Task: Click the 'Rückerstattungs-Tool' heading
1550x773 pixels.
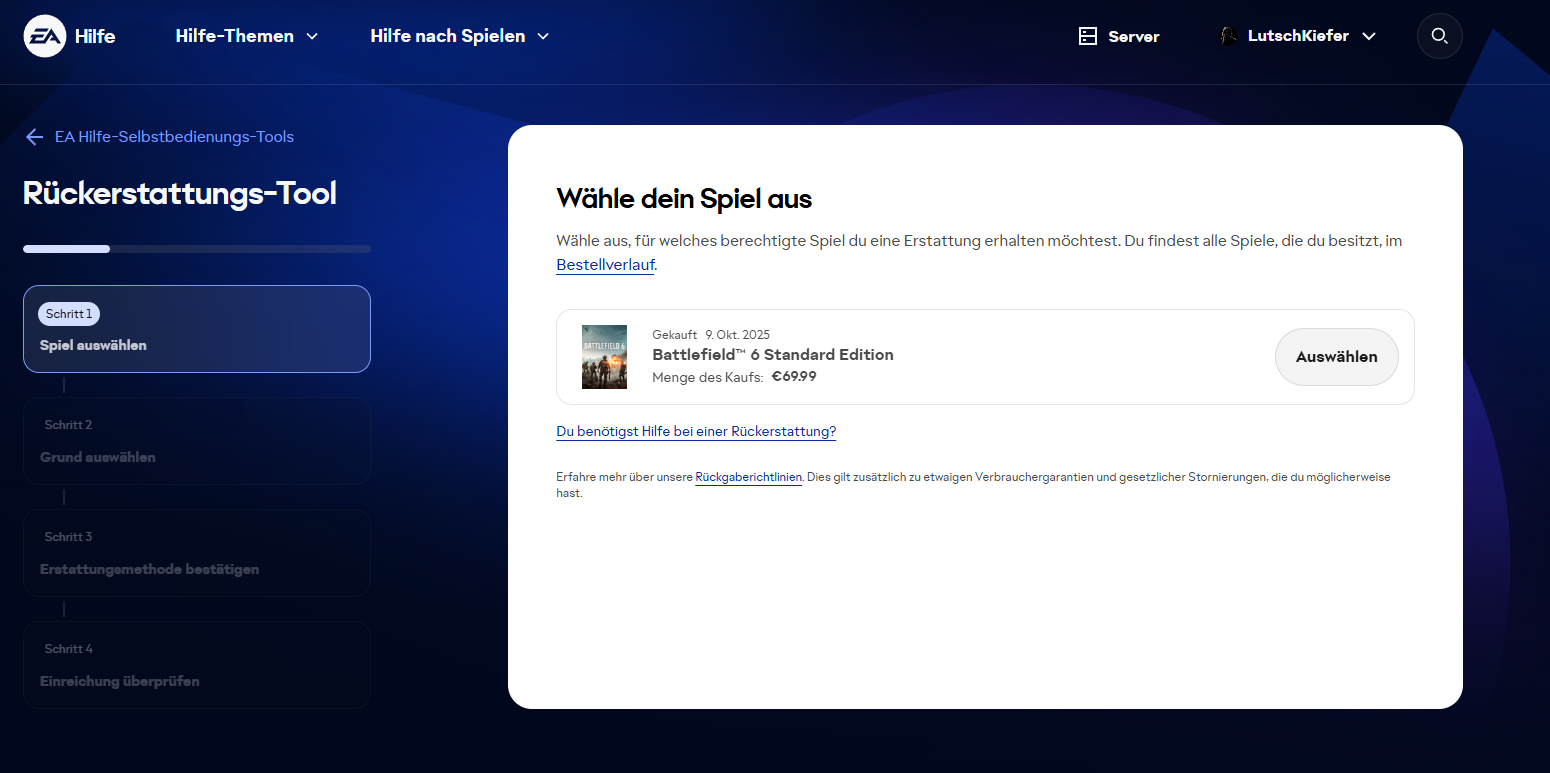Action: (180, 193)
